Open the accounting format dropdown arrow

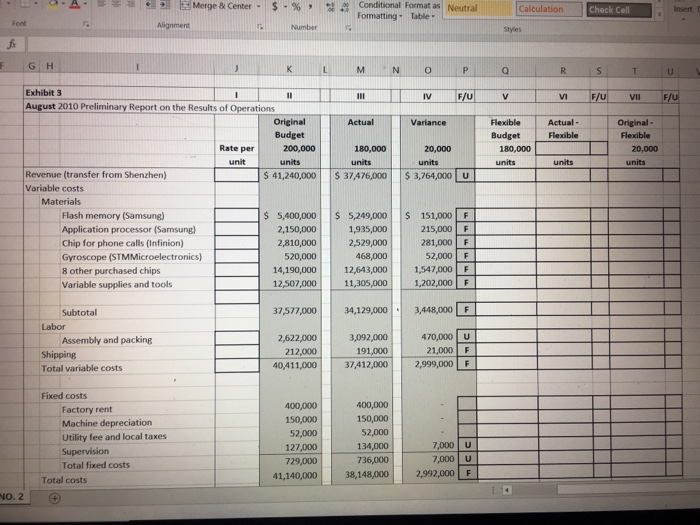click(285, 7)
